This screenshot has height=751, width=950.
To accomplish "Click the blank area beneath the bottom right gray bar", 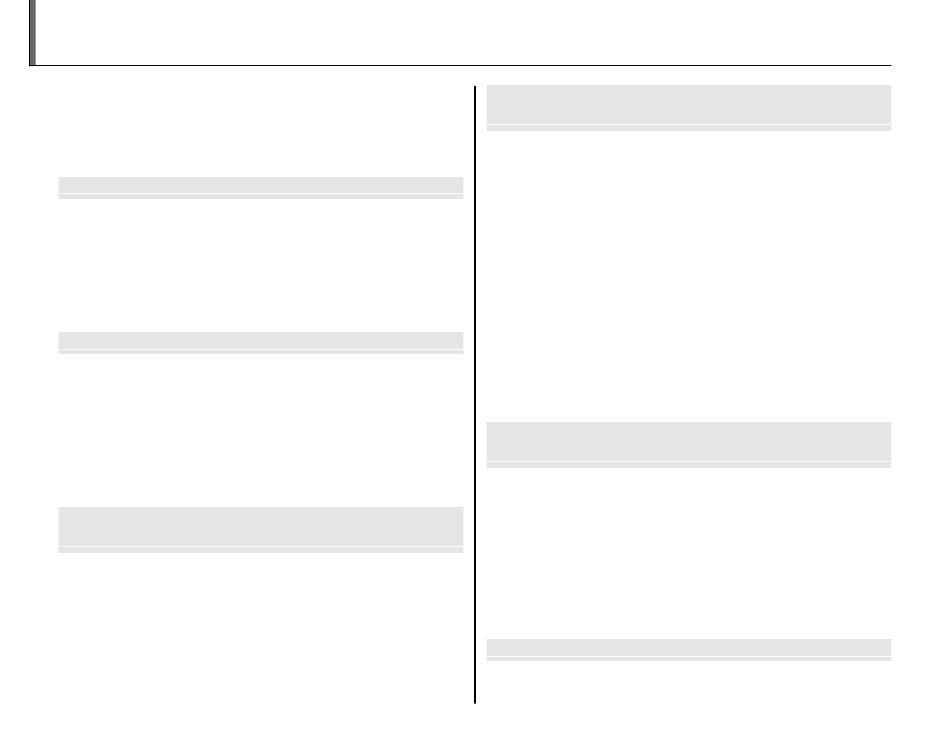I will 689,683.
